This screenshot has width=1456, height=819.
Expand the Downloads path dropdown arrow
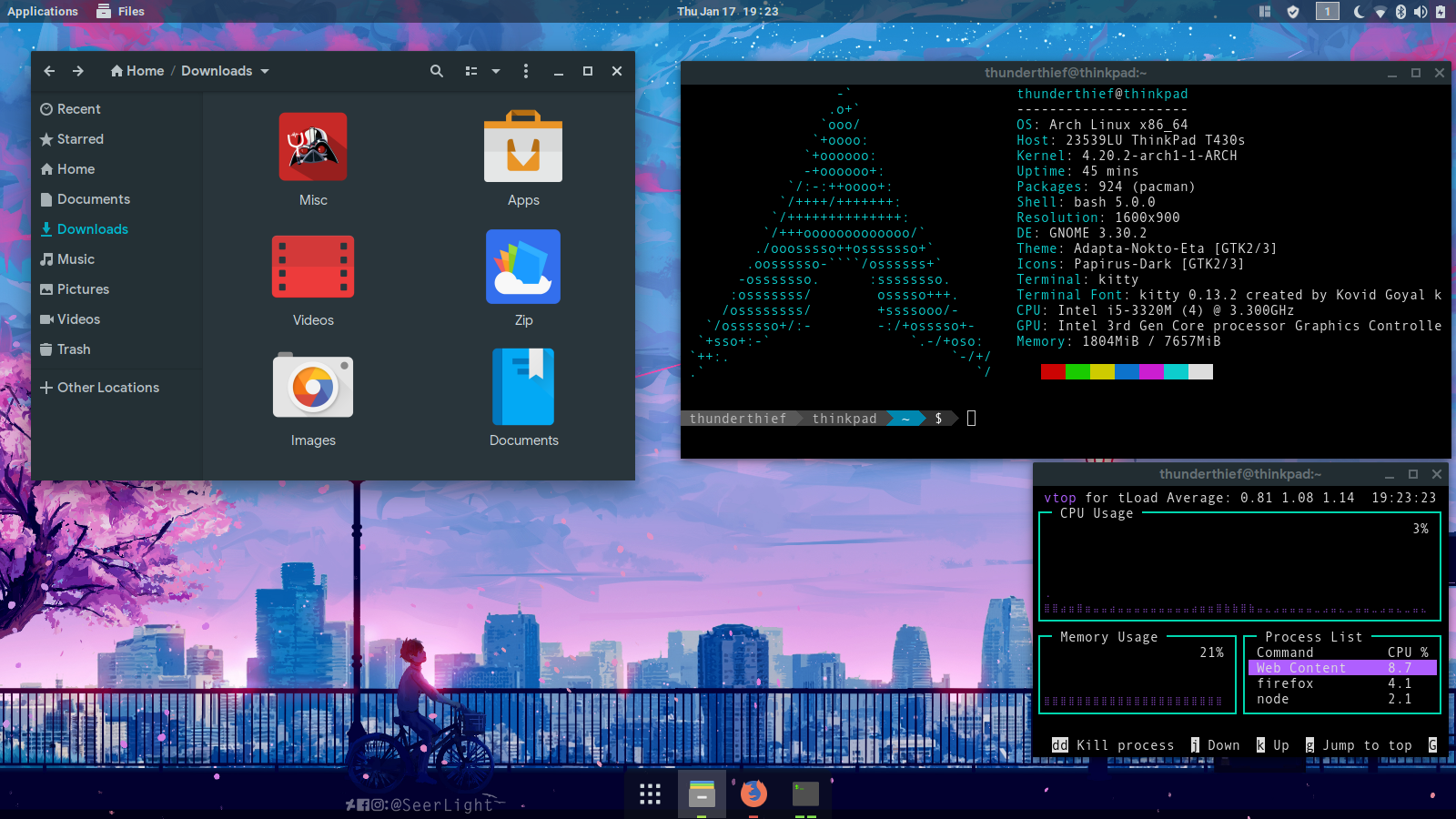coord(264,70)
